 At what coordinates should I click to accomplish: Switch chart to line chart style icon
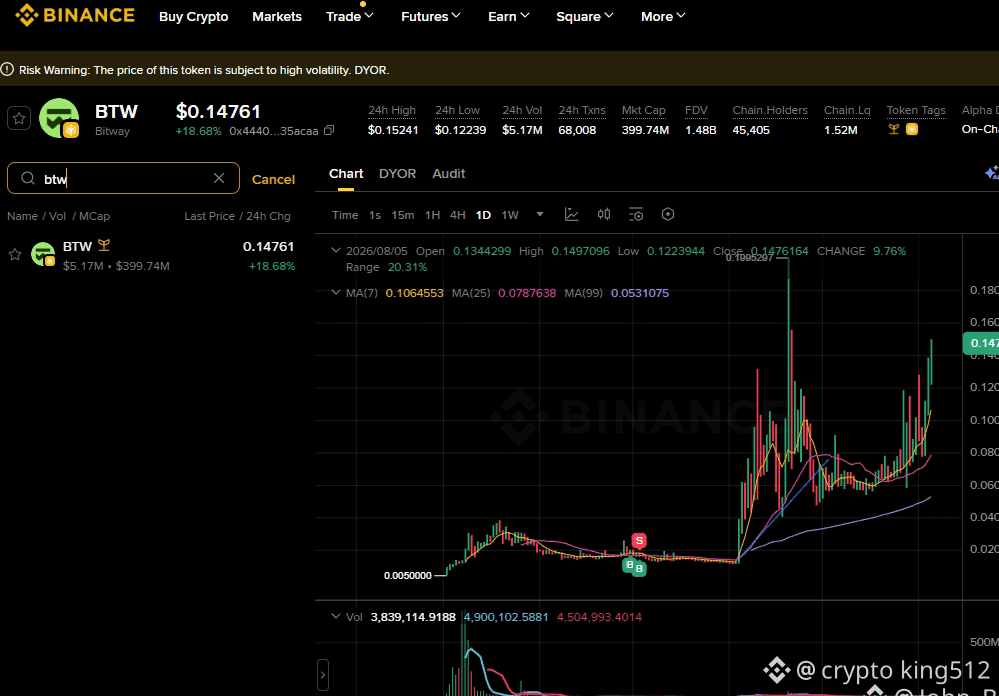click(572, 215)
